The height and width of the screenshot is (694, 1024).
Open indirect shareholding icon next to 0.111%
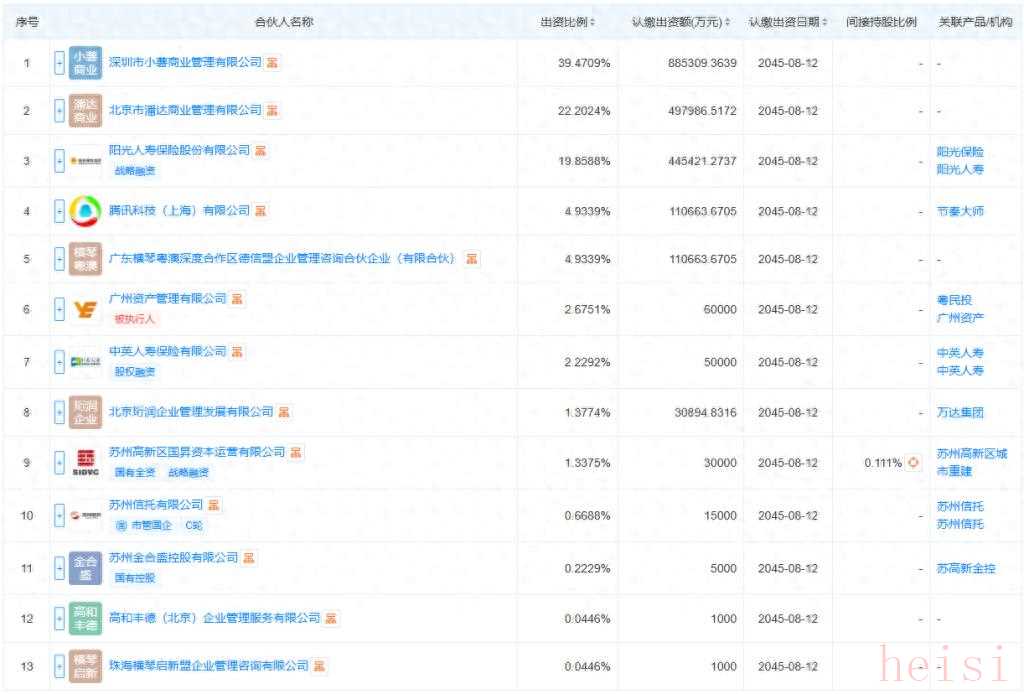point(912,463)
